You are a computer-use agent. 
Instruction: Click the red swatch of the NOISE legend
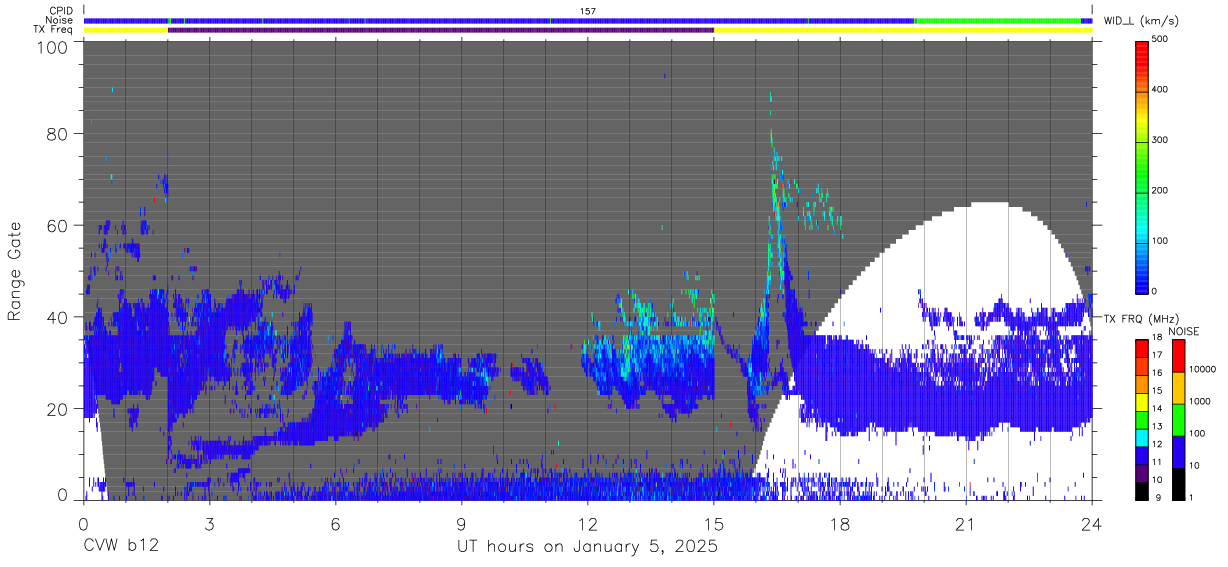pos(1178,356)
